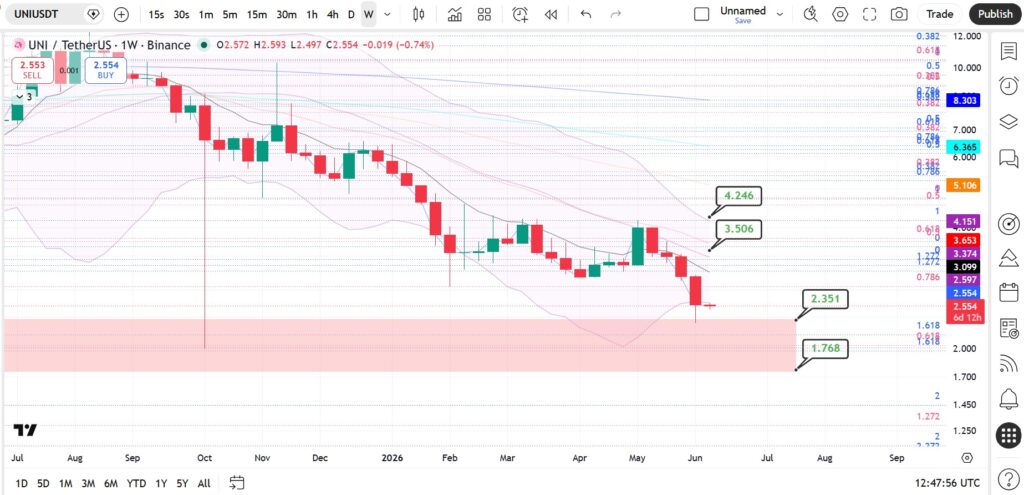Take a snapshot with camera icon
Screen dimensions: 1024x495
[899, 14]
